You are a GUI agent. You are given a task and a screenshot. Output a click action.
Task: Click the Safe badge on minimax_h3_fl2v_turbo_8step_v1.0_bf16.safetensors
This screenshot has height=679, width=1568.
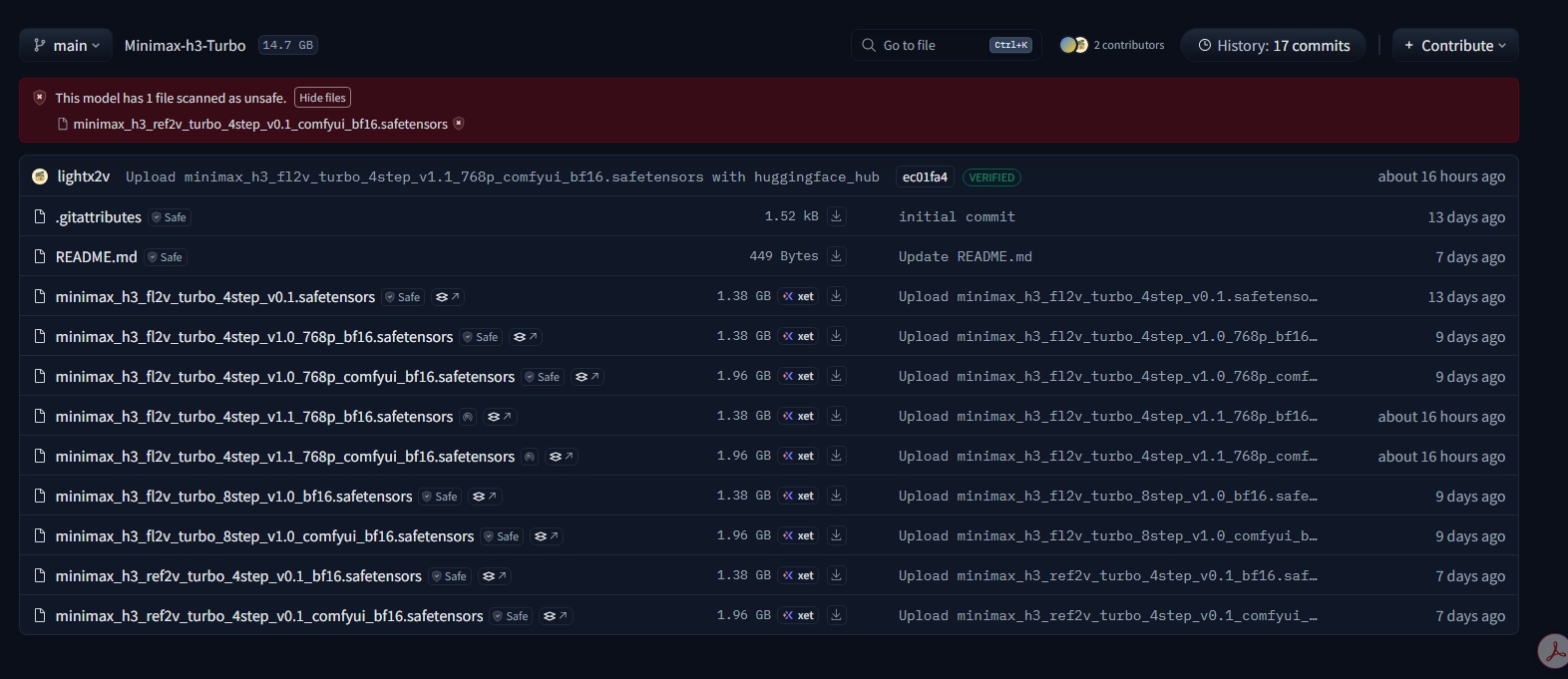pyautogui.click(x=440, y=497)
